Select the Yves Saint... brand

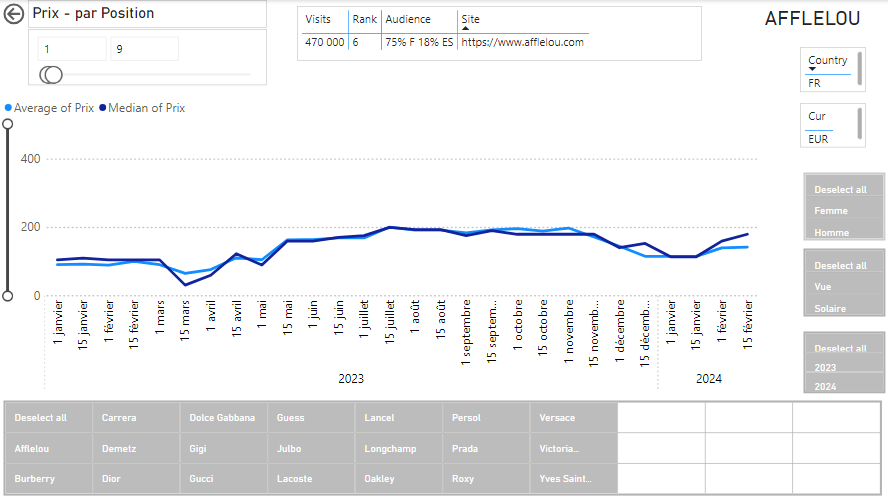pyautogui.click(x=573, y=478)
